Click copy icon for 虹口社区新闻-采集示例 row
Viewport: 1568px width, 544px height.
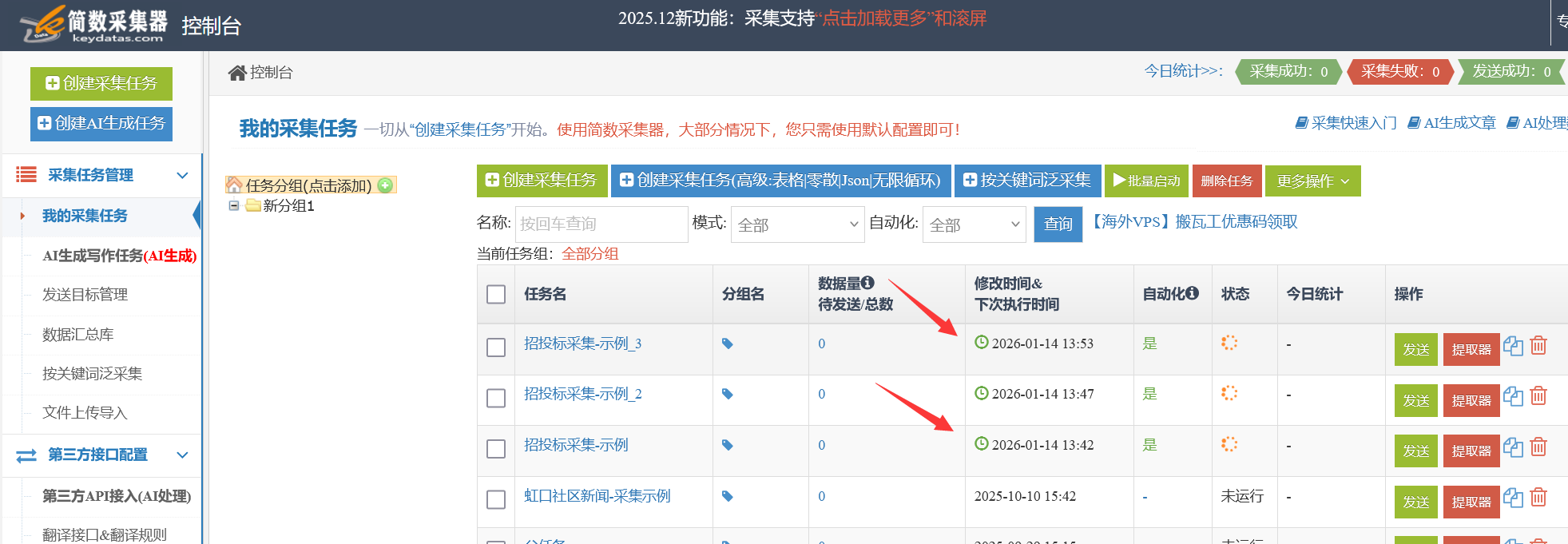point(1513,498)
